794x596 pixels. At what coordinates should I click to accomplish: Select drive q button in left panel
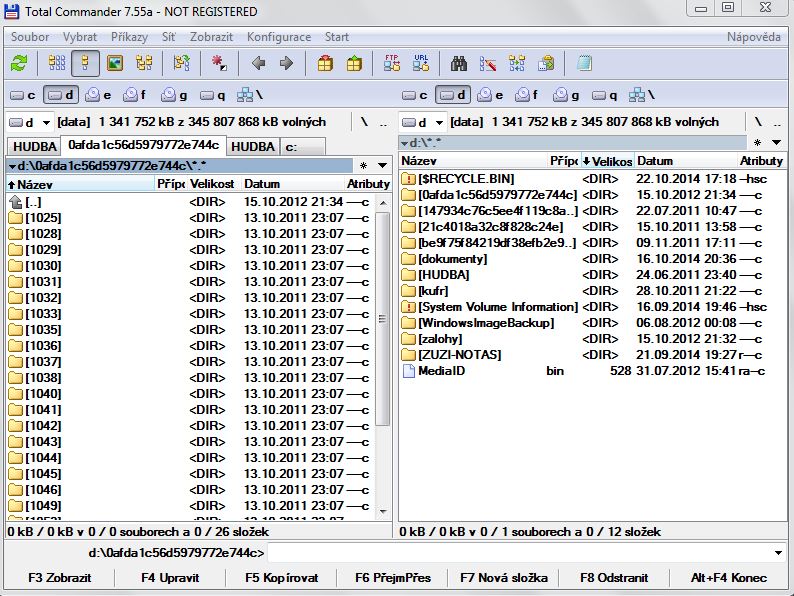(x=213, y=96)
